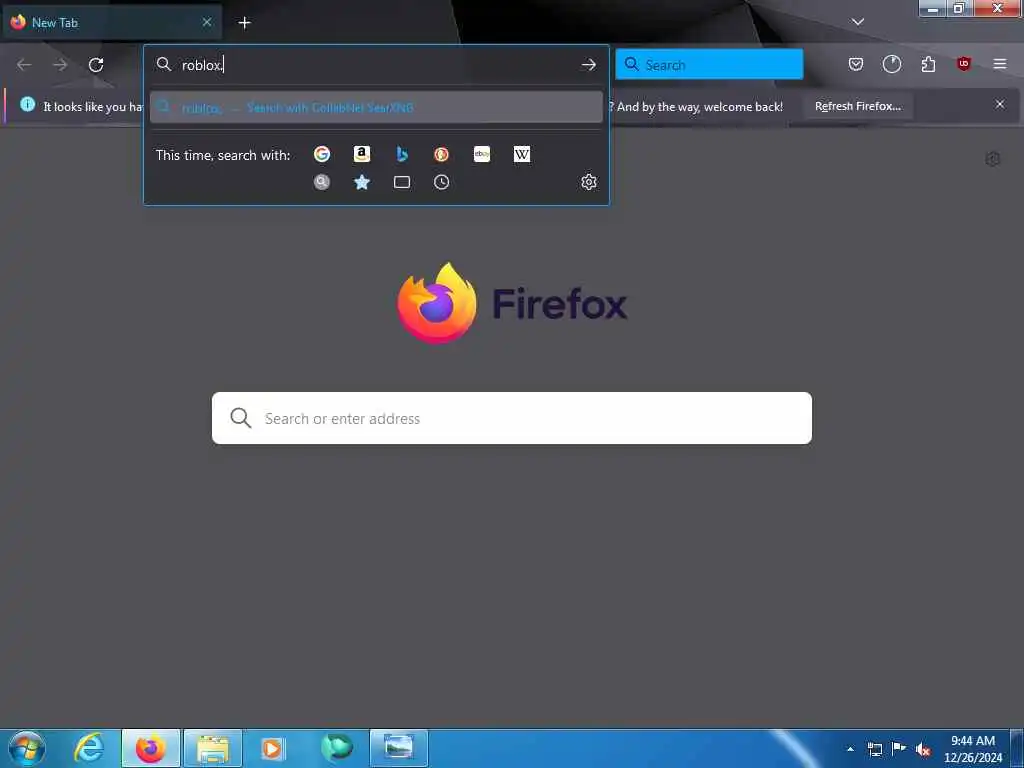This screenshot has height=768, width=1024.
Task: Open the circular toolbar icon beside Pocket
Action: click(891, 64)
